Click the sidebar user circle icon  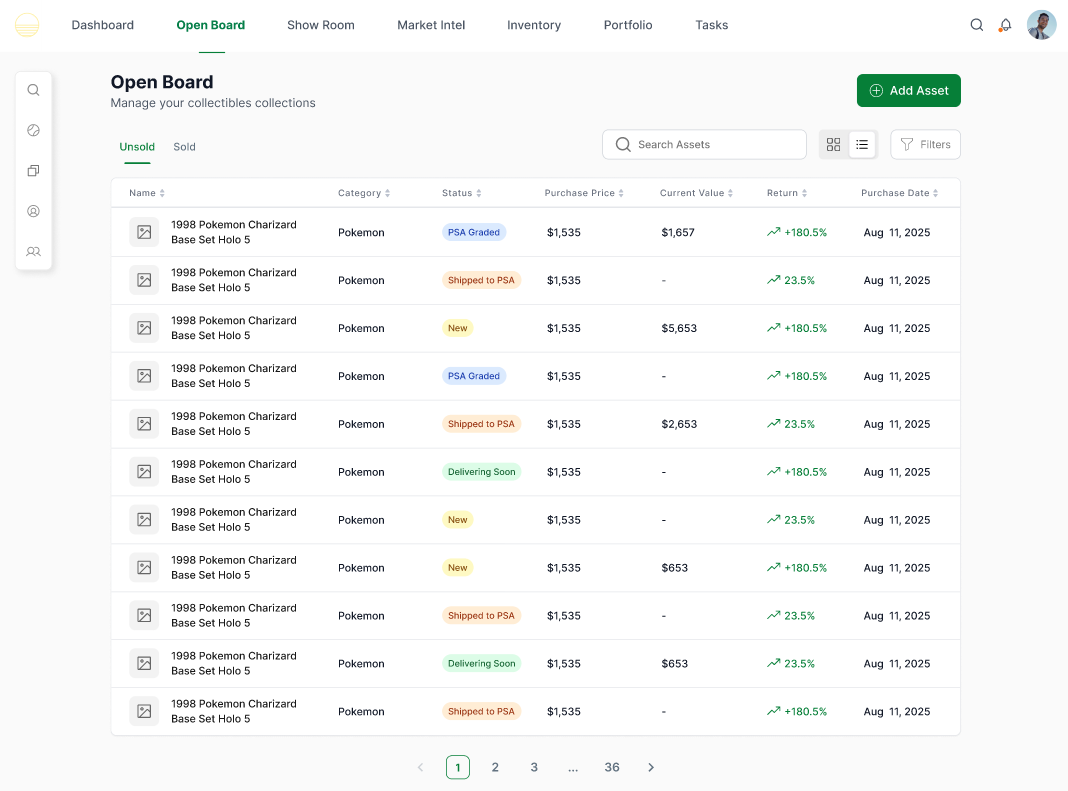point(33,211)
